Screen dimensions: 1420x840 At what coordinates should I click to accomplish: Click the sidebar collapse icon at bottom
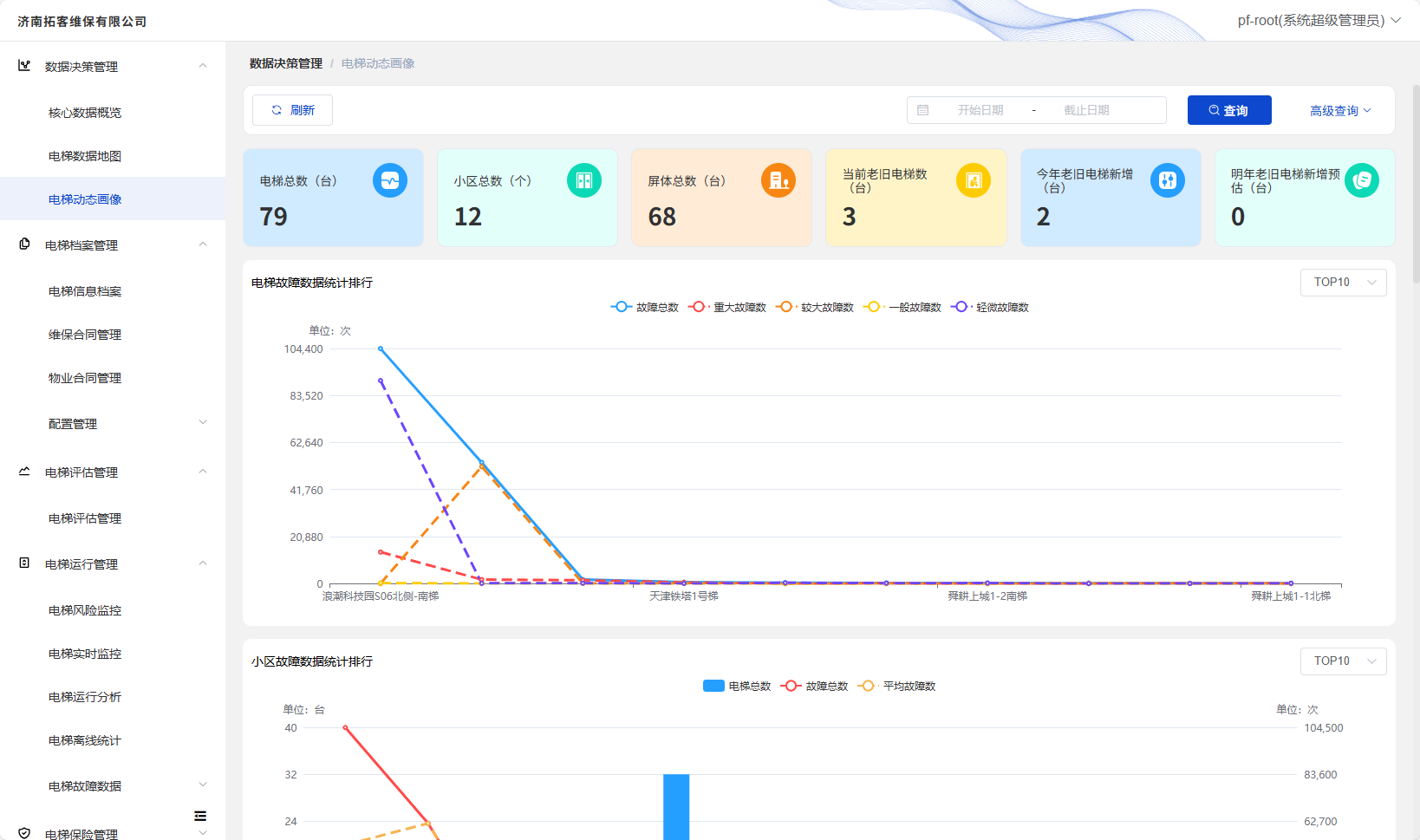pyautogui.click(x=200, y=816)
